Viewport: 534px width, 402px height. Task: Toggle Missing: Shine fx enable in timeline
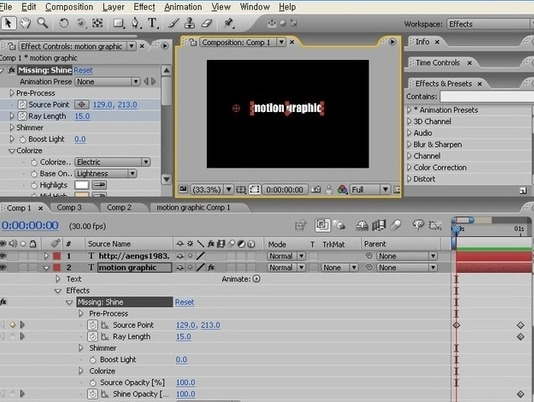tap(3, 302)
